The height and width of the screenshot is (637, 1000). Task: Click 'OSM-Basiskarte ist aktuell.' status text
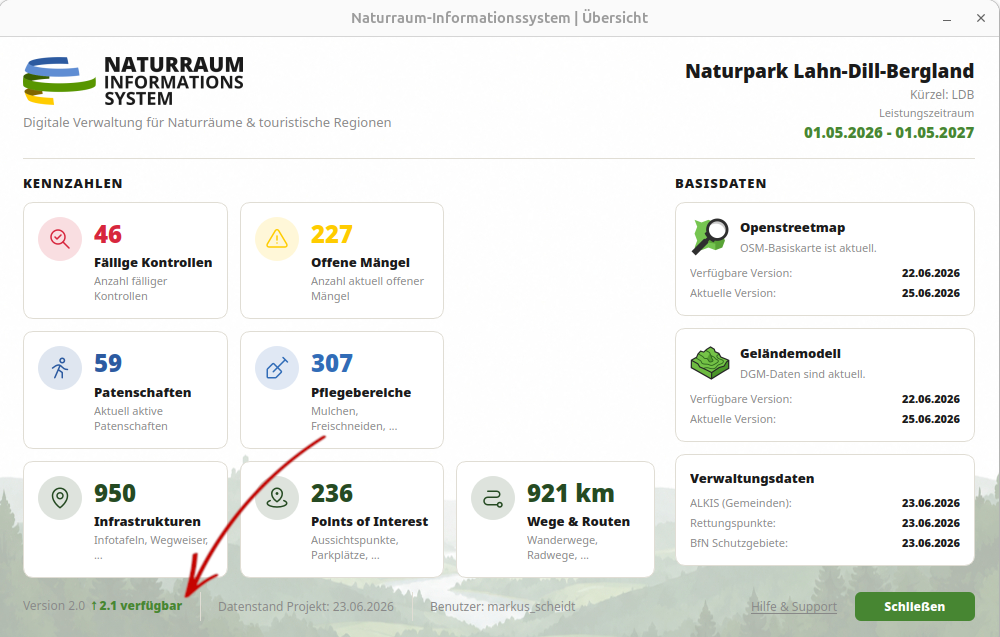click(808, 248)
